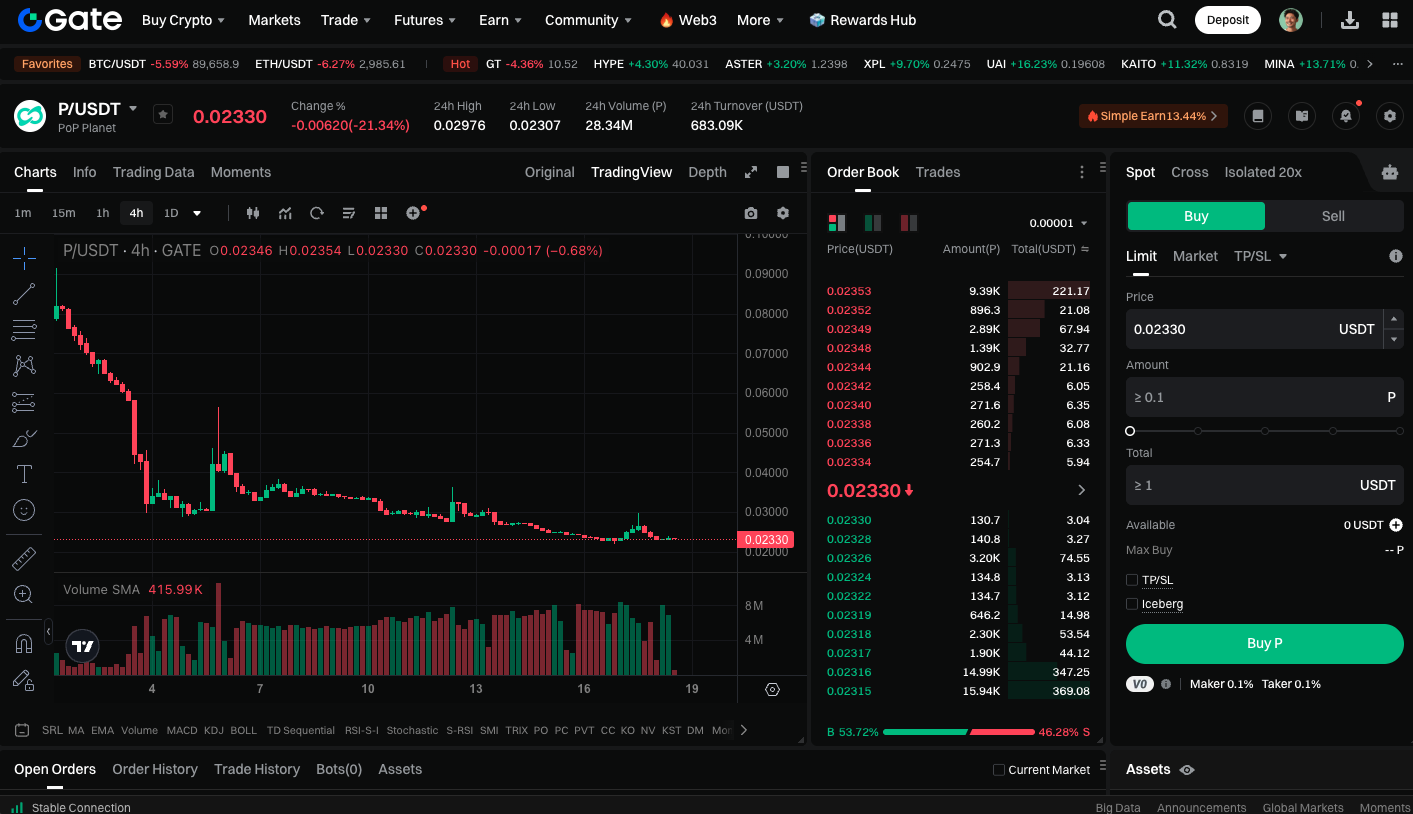Screen dimensions: 1413x814
Task: Tick the Iceberg order checkbox
Action: [1132, 604]
